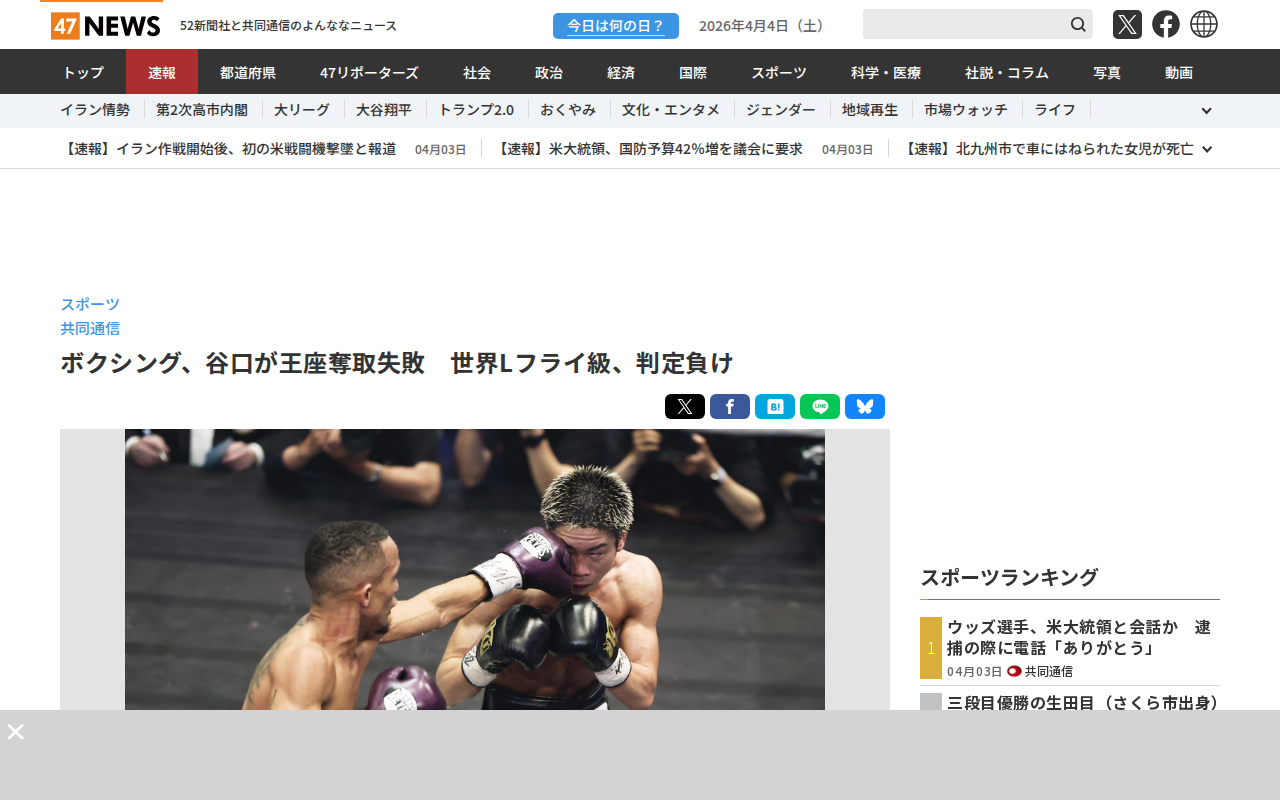Open the Facebook header icon
The image size is (1280, 800).
(x=1166, y=24)
